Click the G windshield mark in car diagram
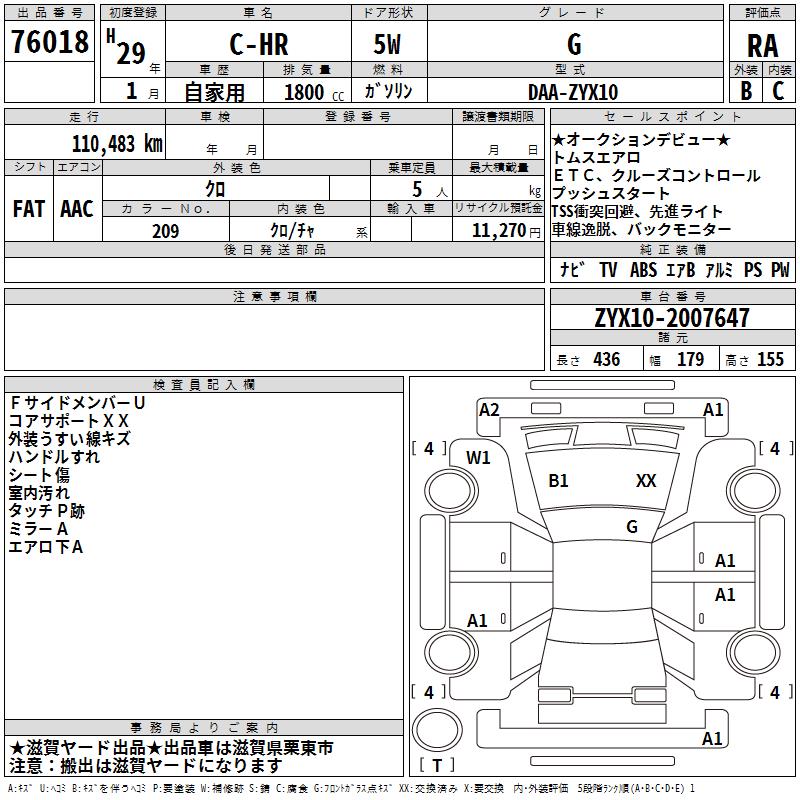Viewport: 800px width, 800px height. pos(631,526)
